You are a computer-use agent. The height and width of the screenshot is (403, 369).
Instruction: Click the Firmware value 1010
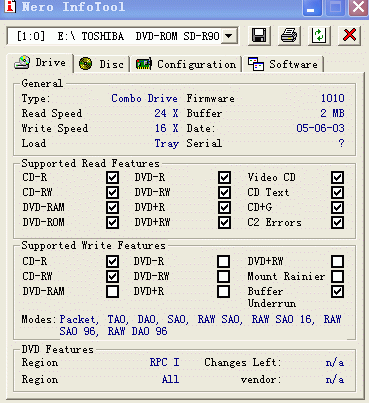(332, 98)
